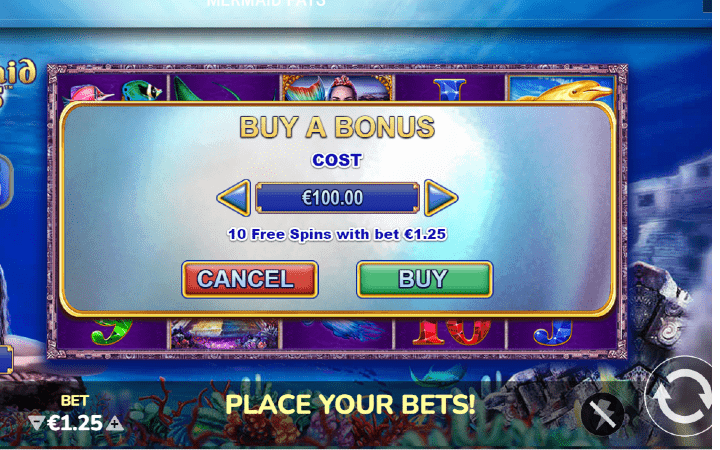
Task: Spin the reels with circular arrow button
Action: [x=682, y=396]
